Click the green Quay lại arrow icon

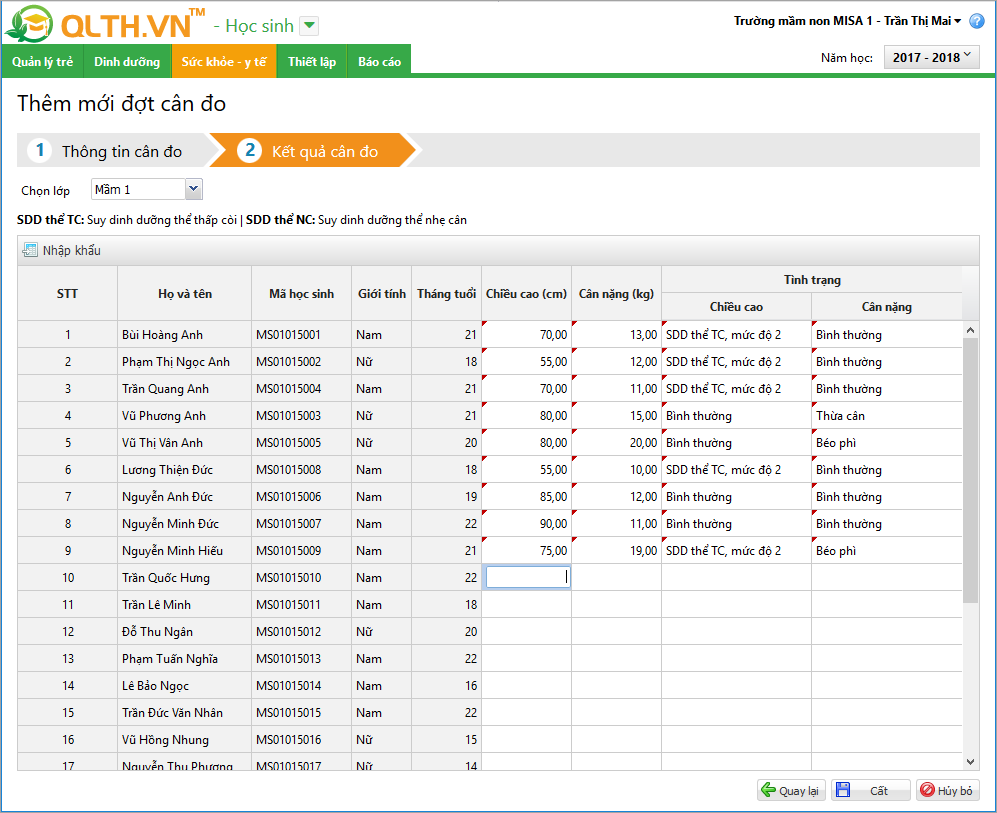coord(768,790)
